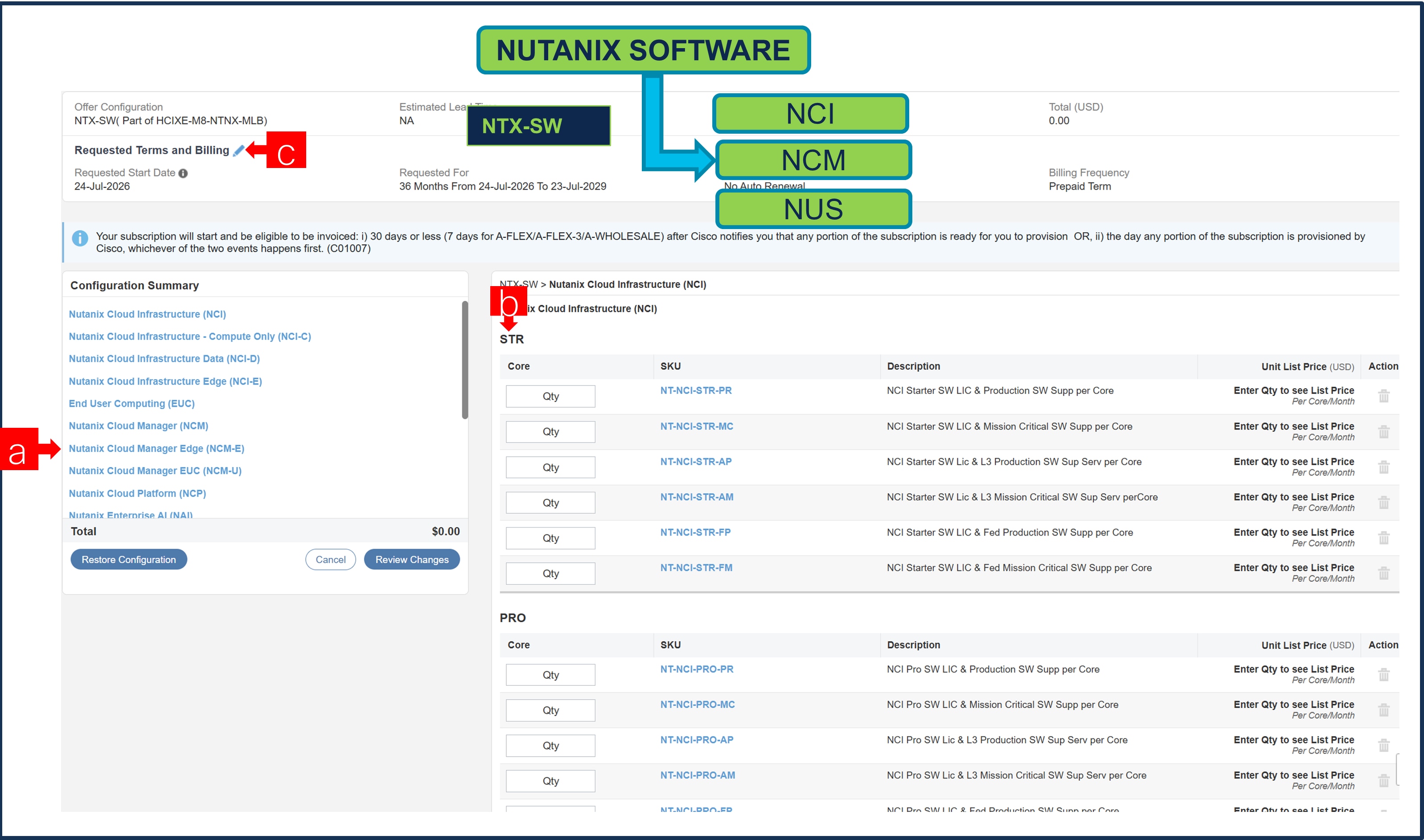Focus Qty field for NT-NCI-PRO-AP
Viewport: 1424px width, 840px height.
point(550,746)
